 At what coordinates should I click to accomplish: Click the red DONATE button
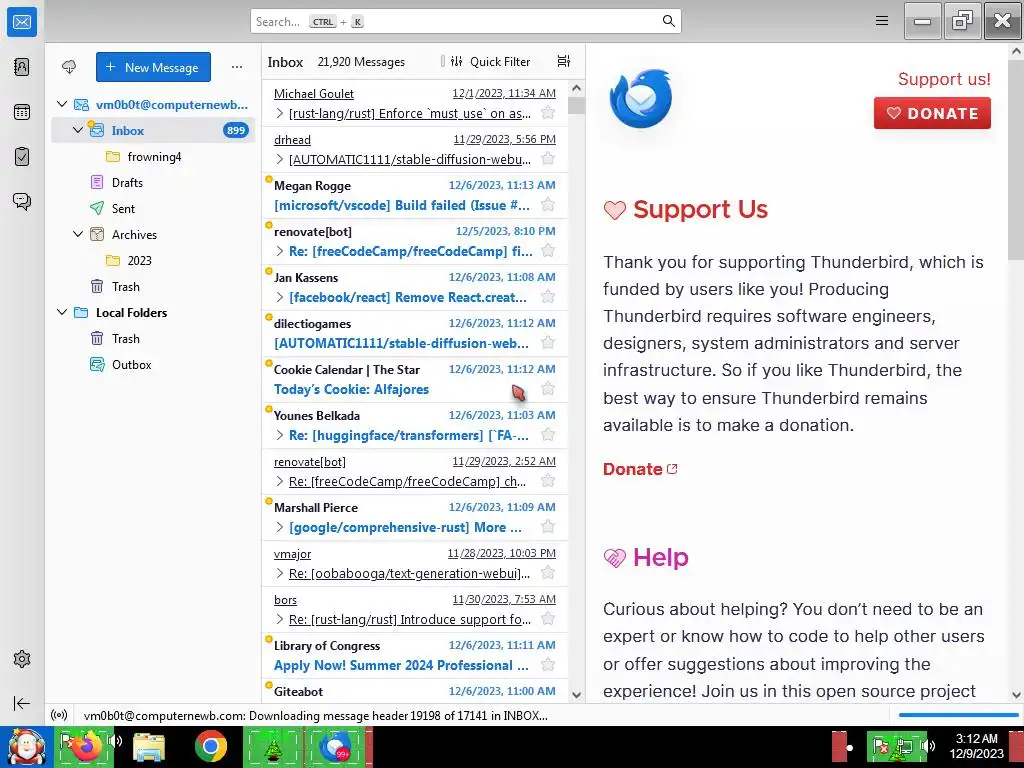[932, 113]
